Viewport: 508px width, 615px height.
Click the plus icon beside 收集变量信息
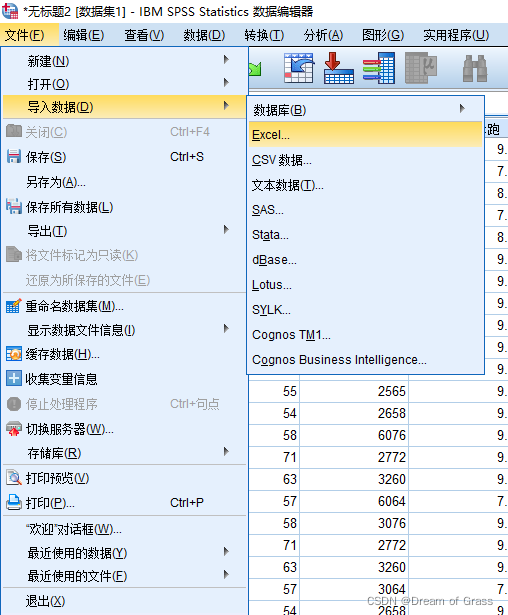coord(14,378)
